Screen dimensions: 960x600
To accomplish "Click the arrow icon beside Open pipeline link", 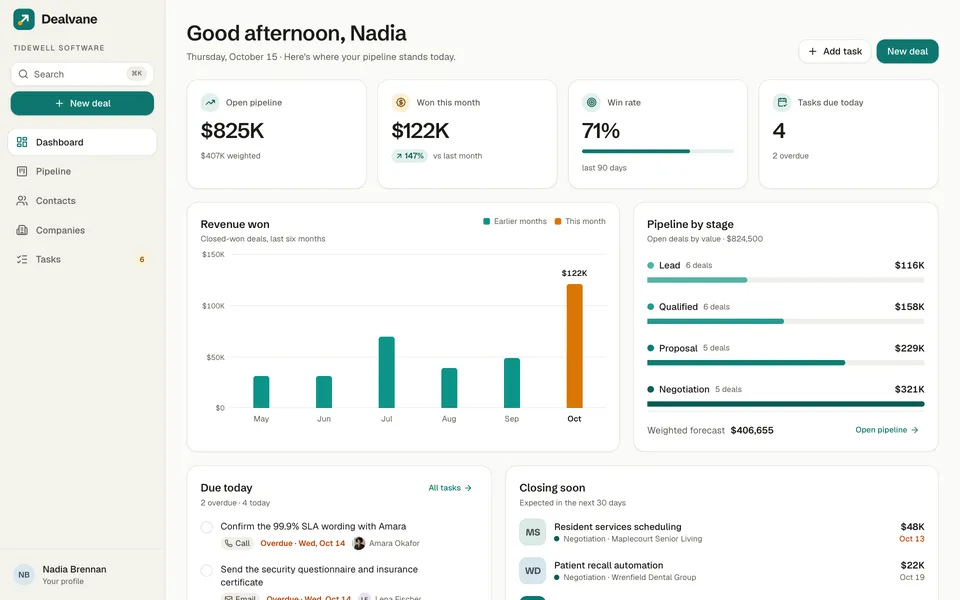I will [915, 430].
